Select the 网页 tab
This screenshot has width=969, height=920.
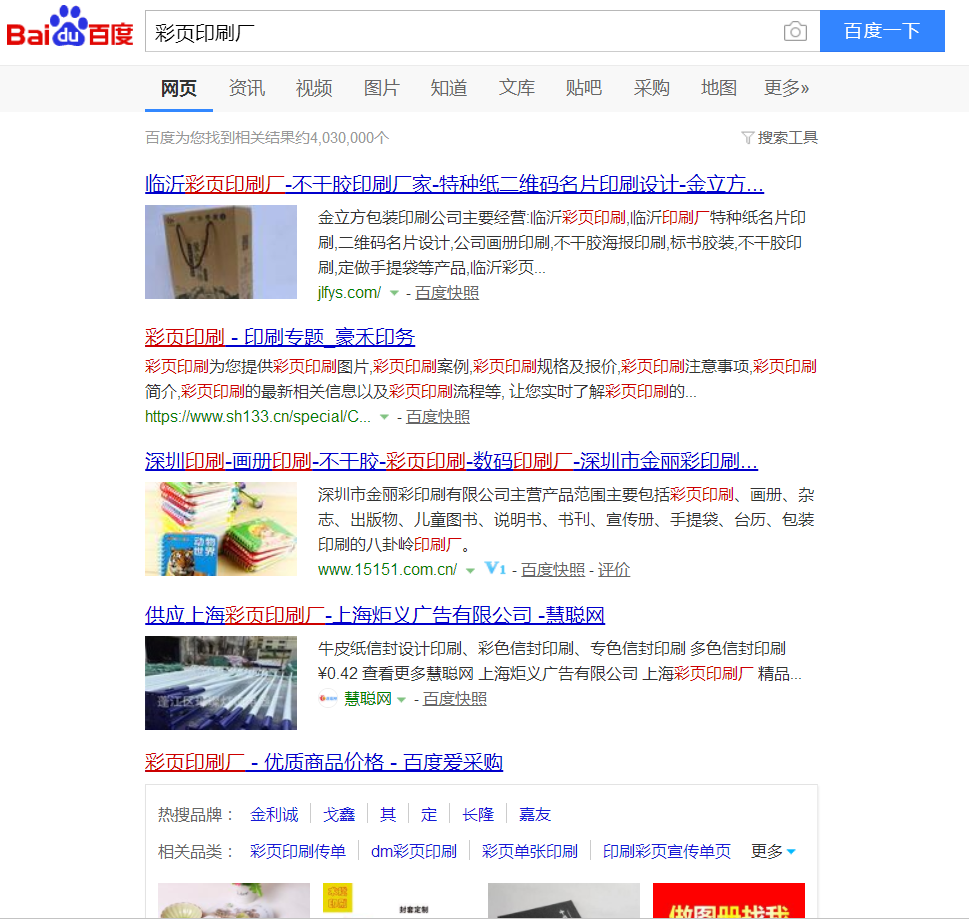click(179, 88)
